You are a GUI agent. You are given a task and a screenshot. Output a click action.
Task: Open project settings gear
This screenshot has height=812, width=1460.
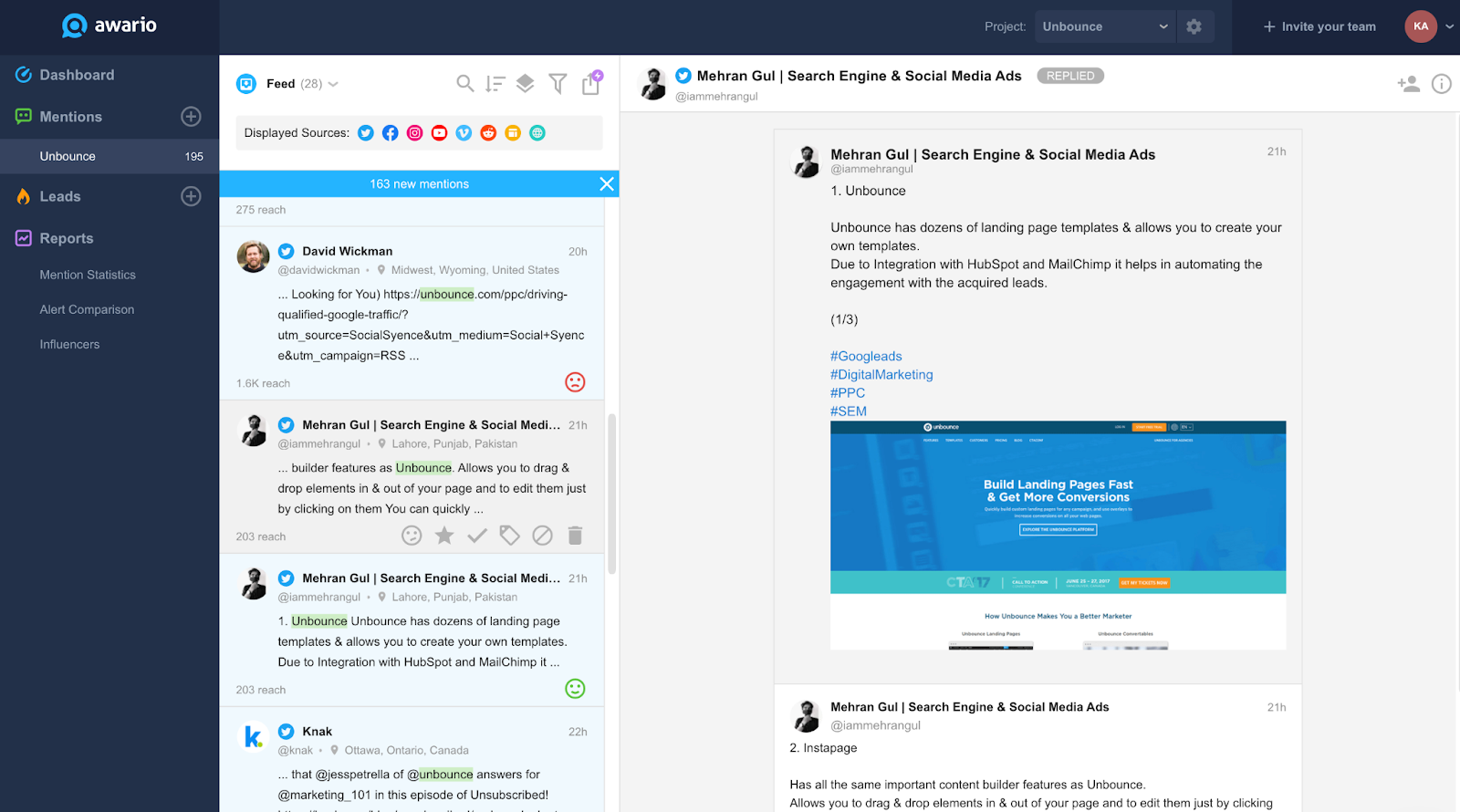point(1194,26)
